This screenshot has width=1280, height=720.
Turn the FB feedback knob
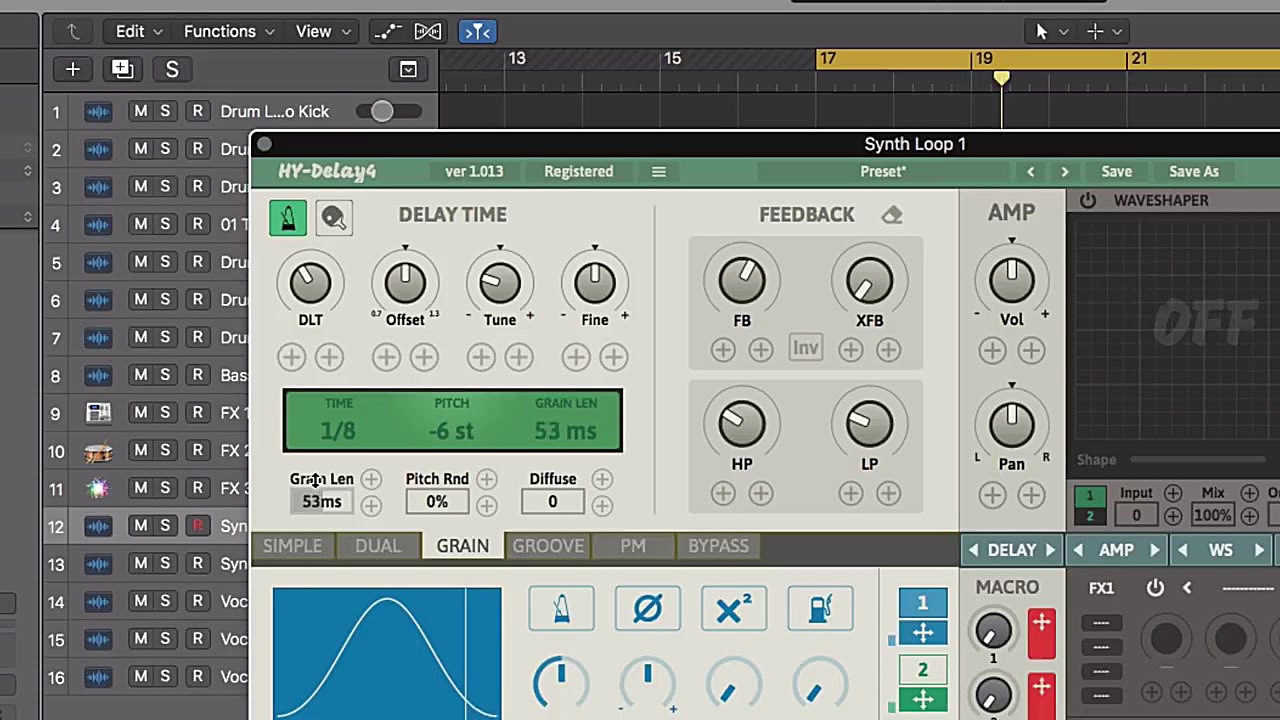pos(742,278)
